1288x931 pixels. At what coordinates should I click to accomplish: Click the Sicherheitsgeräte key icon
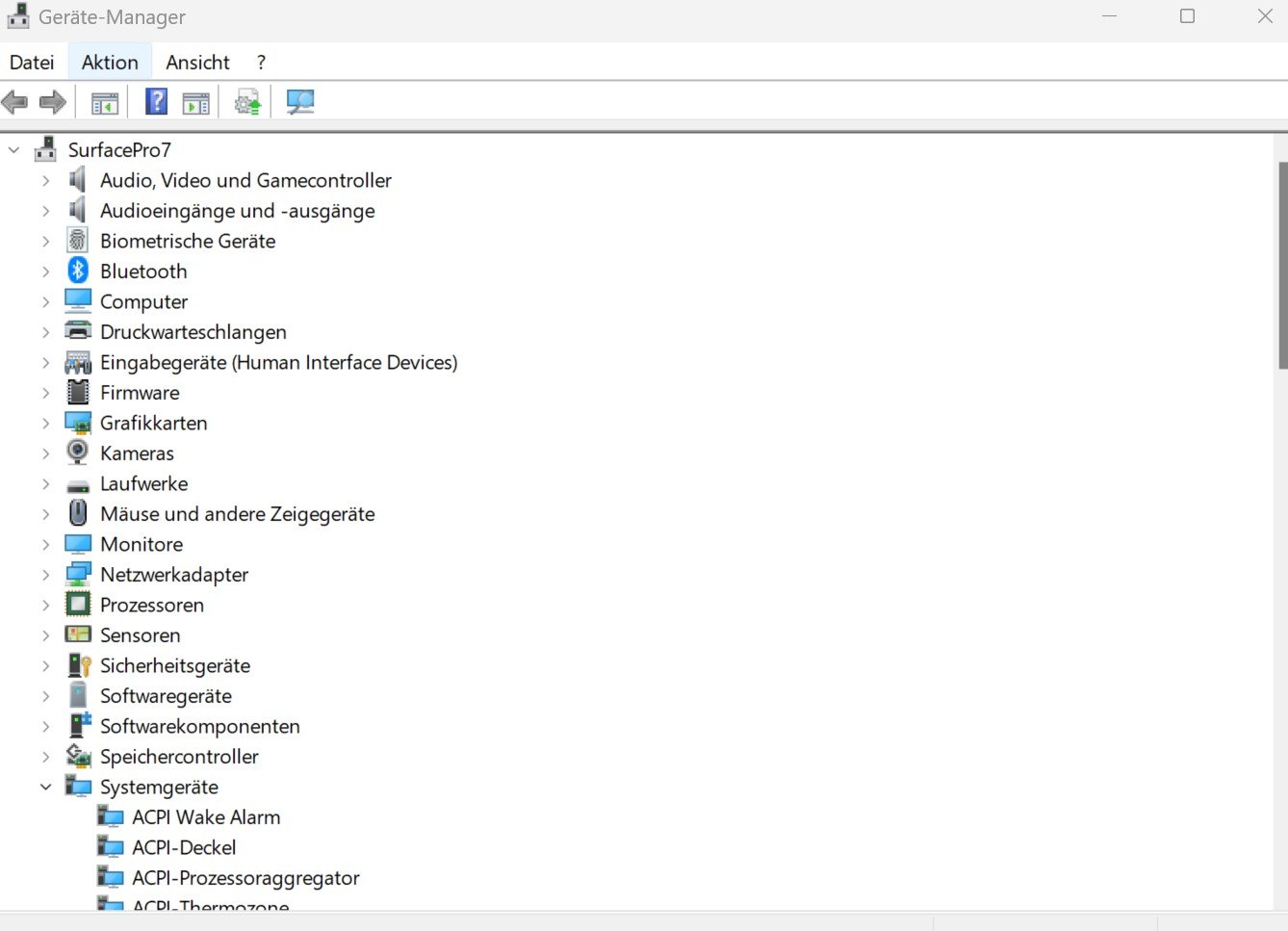click(79, 665)
